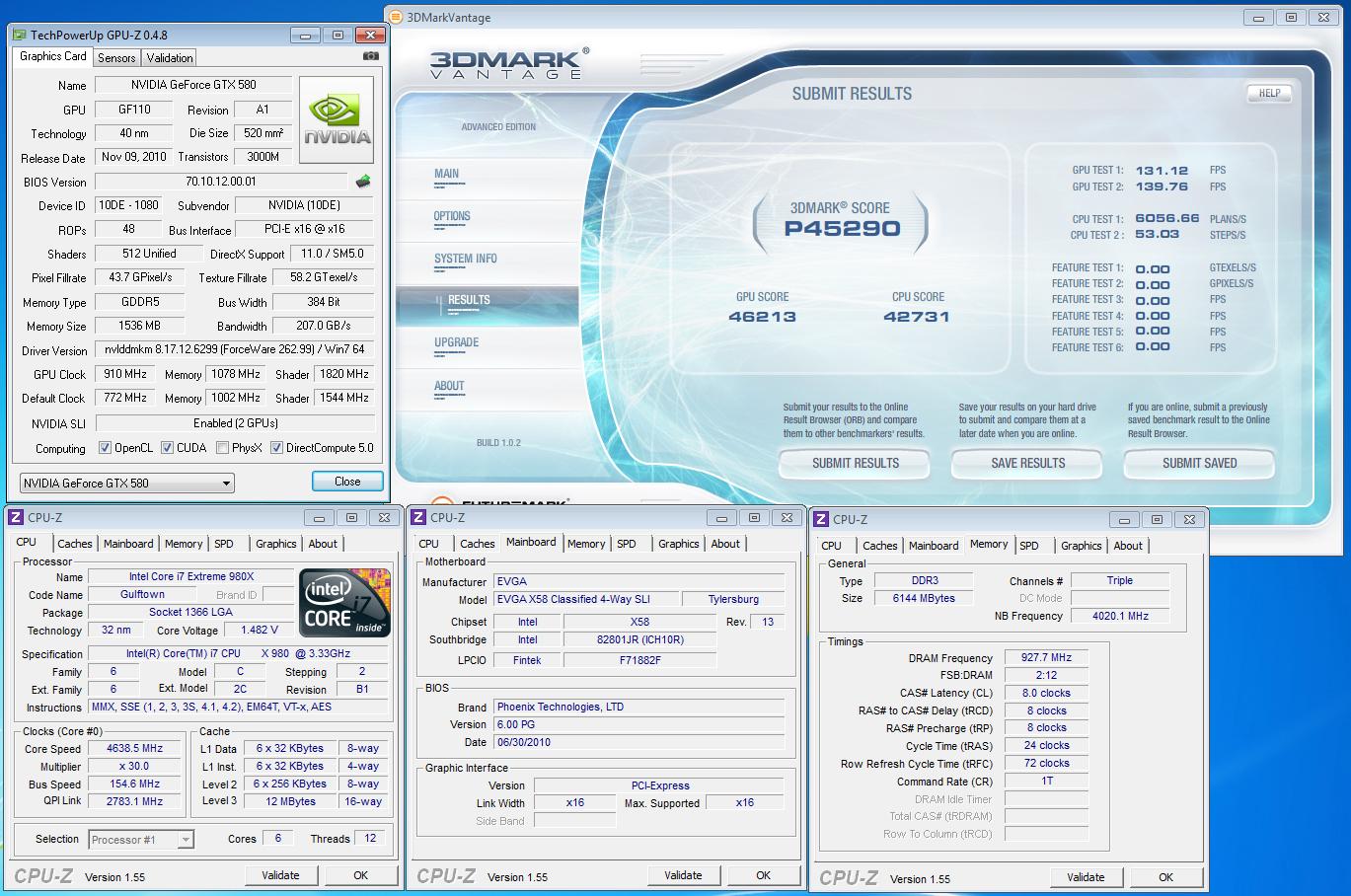Screen dimensions: 1351x896
Task: Click the DRAM Frequency value 927.7 MHz
Action: point(1046,658)
